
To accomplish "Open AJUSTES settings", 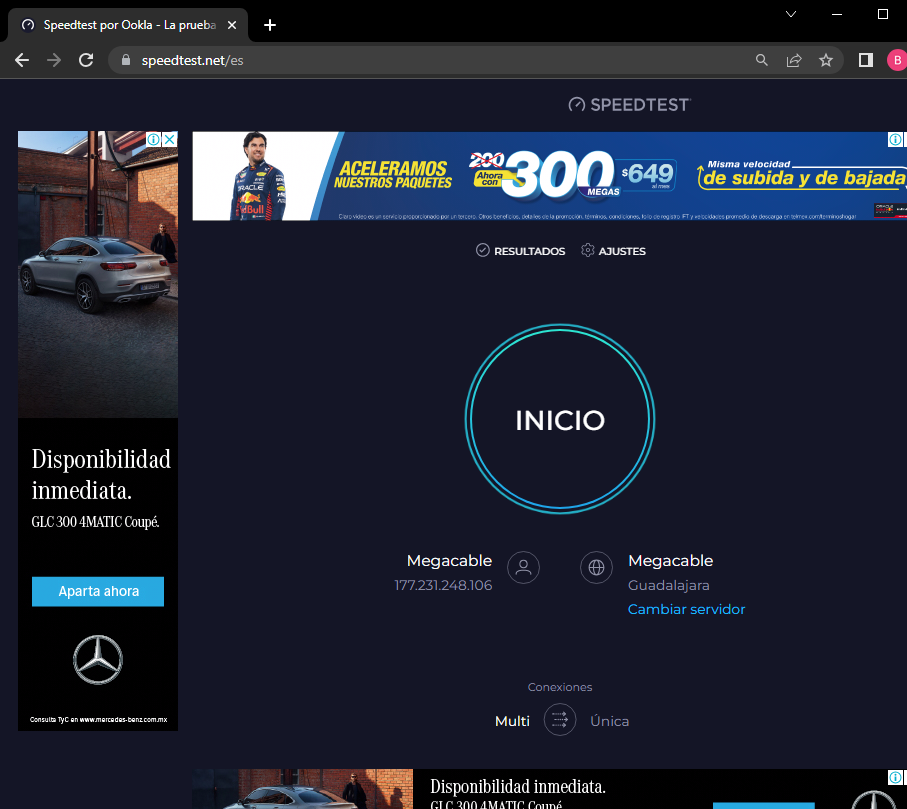I will pos(614,250).
